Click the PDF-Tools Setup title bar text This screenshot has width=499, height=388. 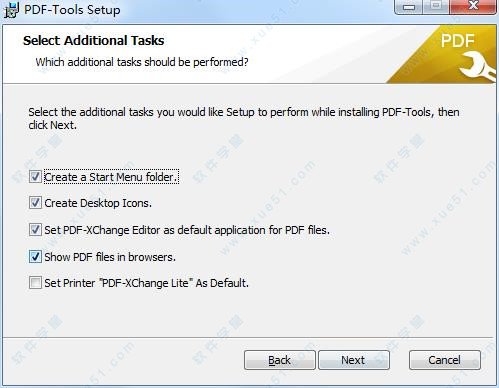[x=72, y=9]
